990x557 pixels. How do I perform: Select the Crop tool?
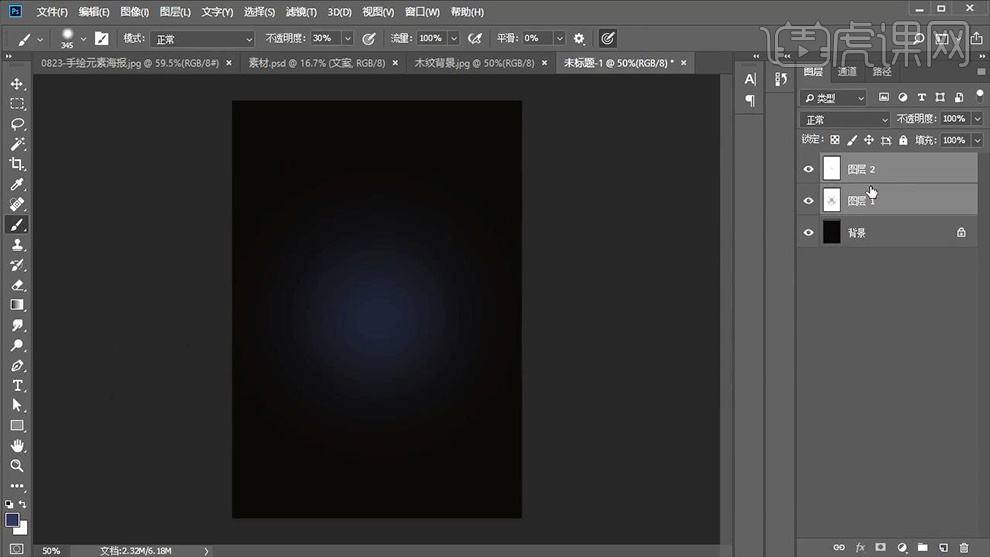point(17,164)
